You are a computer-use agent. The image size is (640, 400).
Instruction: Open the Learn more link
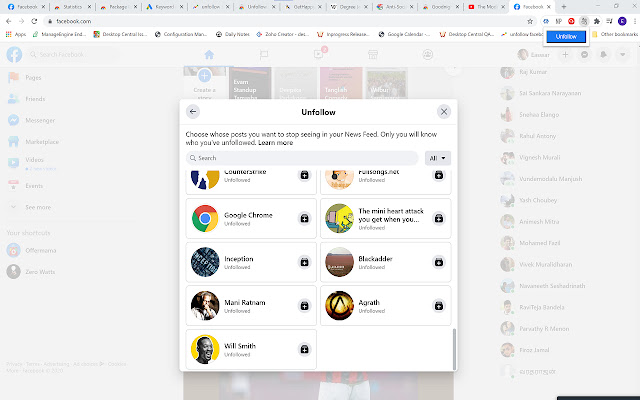coord(276,143)
